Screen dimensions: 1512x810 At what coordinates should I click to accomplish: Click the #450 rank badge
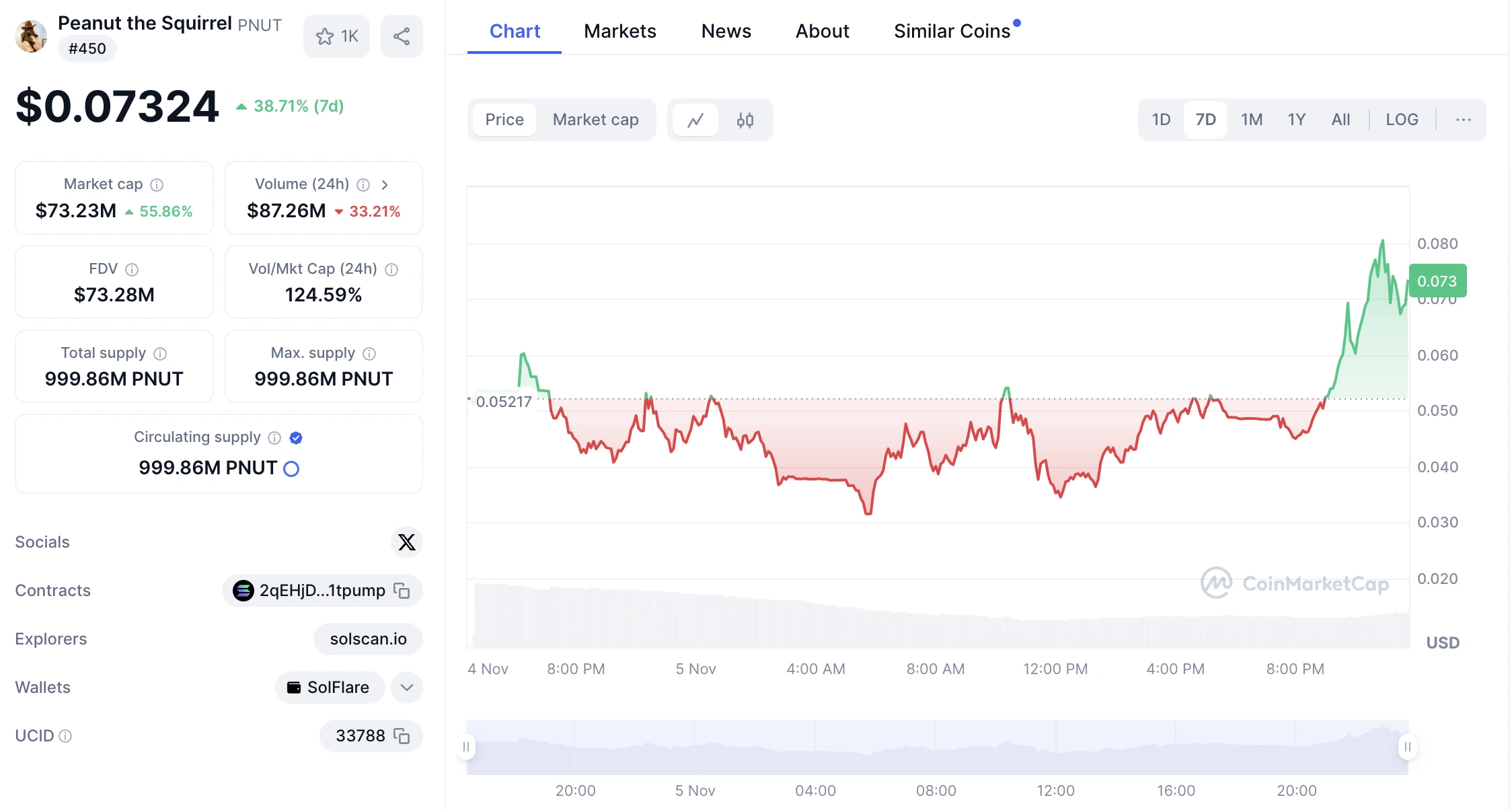pos(87,48)
